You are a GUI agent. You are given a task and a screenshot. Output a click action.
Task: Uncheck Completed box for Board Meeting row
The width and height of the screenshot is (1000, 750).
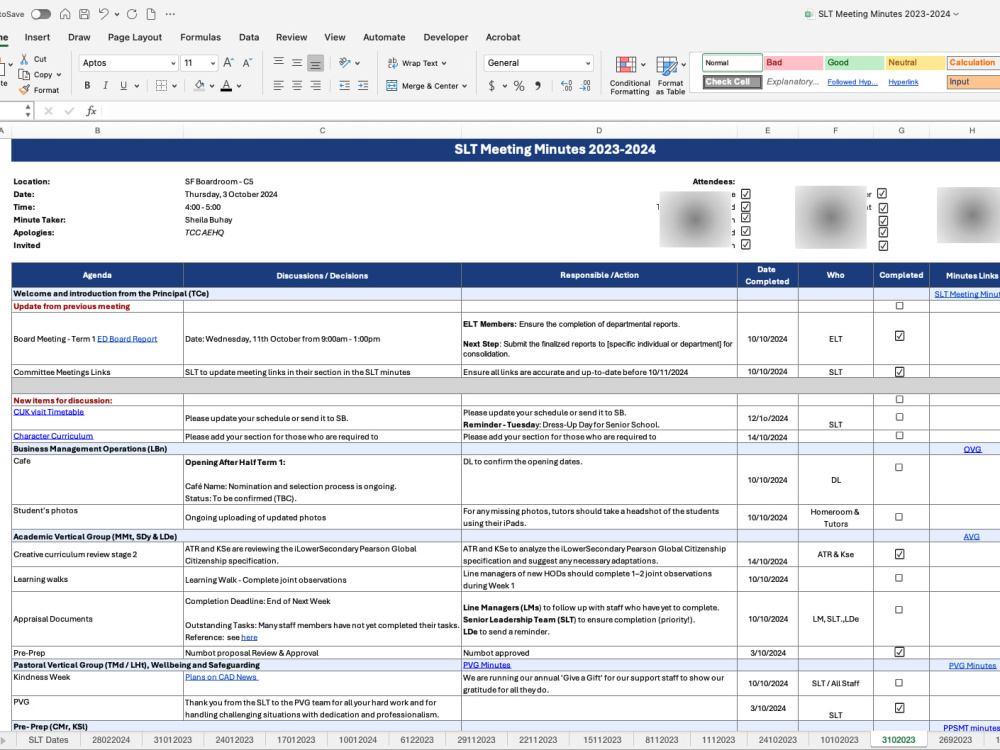point(899,336)
